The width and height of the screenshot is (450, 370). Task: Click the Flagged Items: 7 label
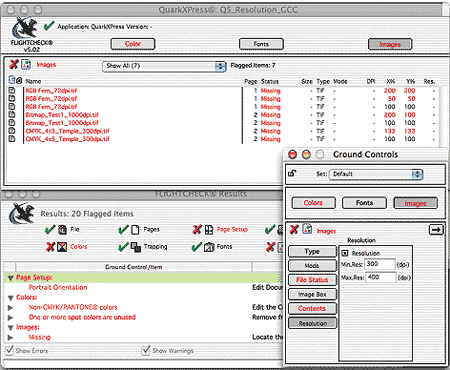pyautogui.click(x=253, y=65)
